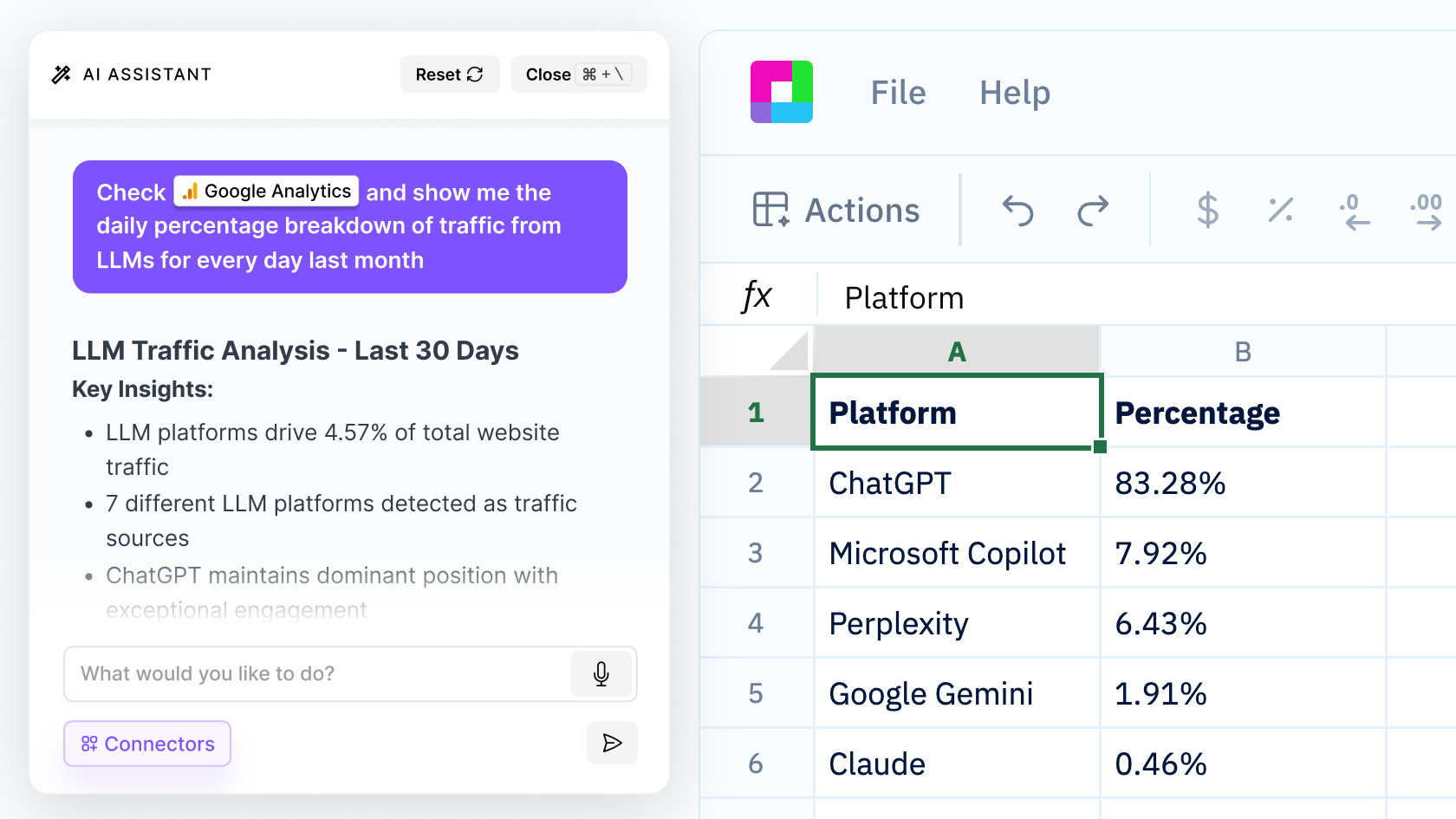Click the '4.57% of total website traffic' bullet
1456x819 pixels.
[x=333, y=449]
